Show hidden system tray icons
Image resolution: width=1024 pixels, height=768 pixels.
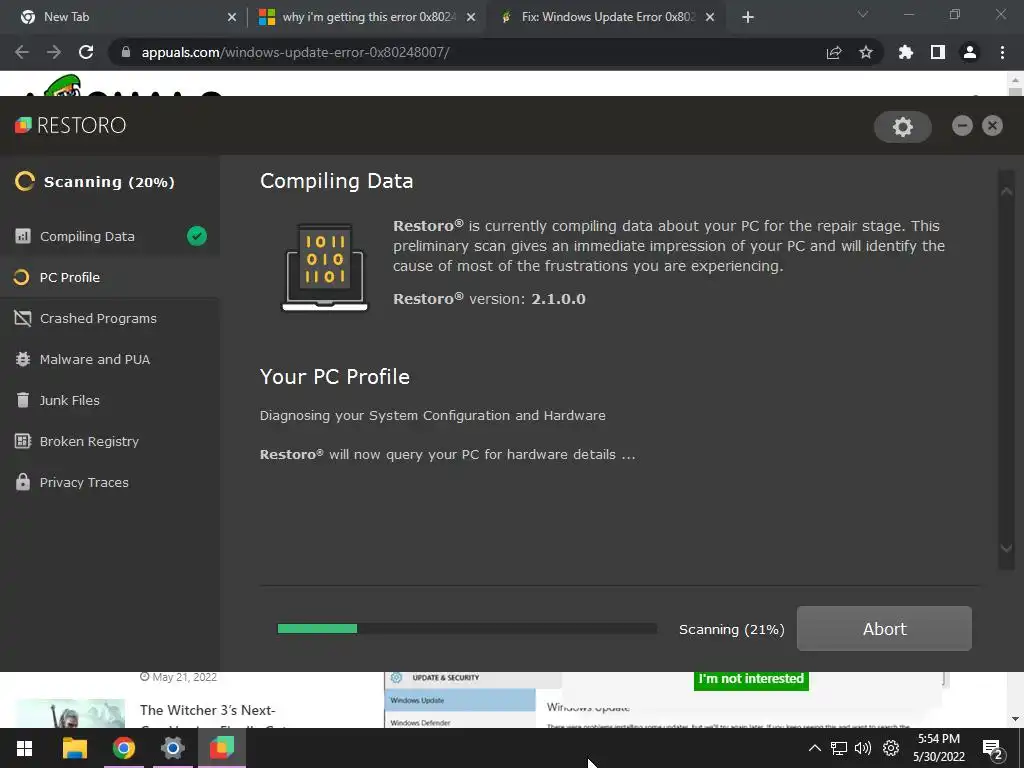point(814,748)
